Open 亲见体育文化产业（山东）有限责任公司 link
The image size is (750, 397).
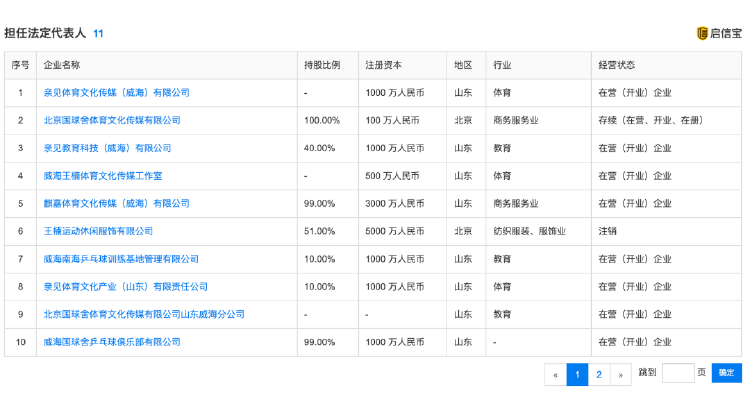click(125, 287)
